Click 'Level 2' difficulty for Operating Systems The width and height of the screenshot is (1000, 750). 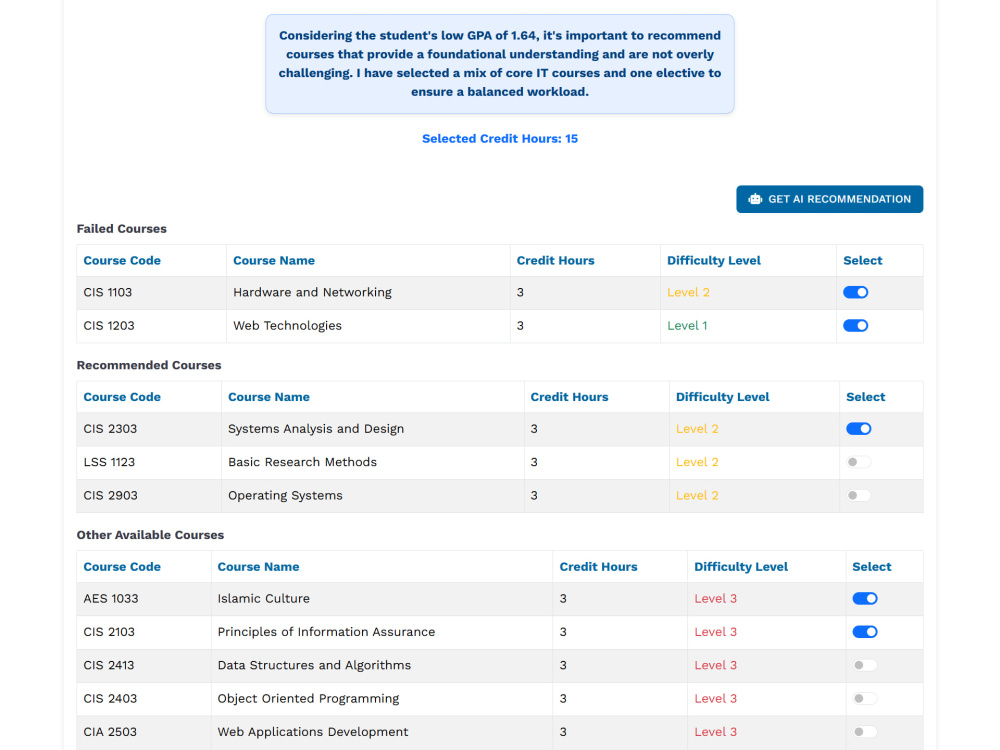click(697, 495)
